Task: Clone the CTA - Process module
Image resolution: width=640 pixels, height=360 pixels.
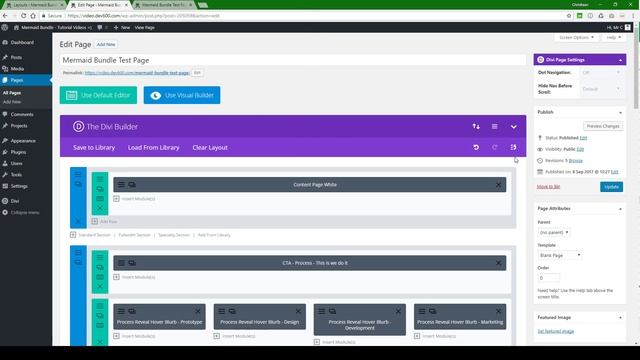Action: tap(132, 263)
